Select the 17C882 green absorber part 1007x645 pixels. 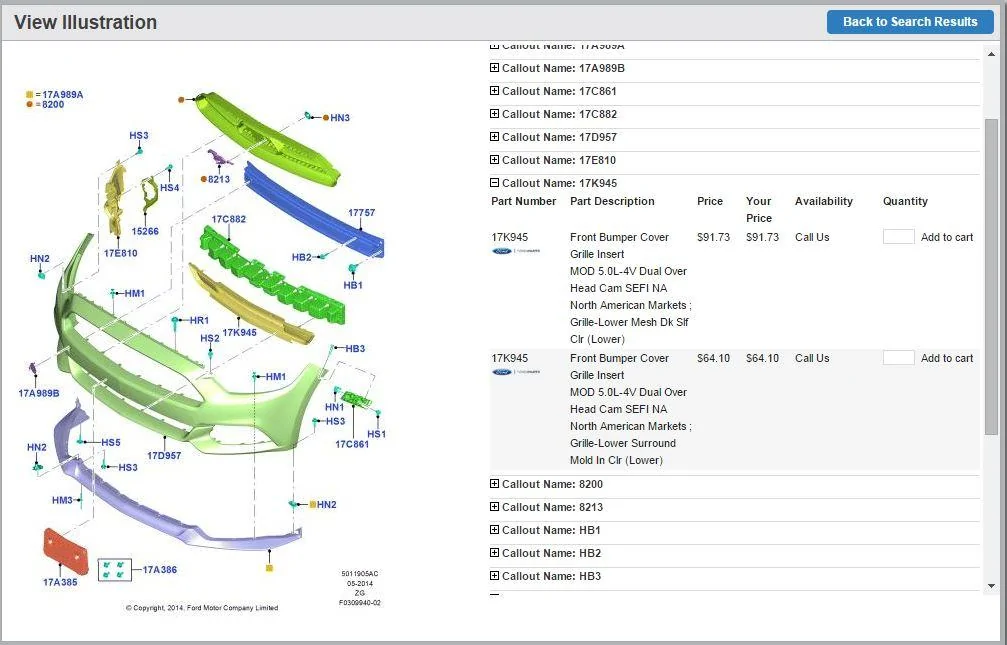pyautogui.click(x=273, y=275)
